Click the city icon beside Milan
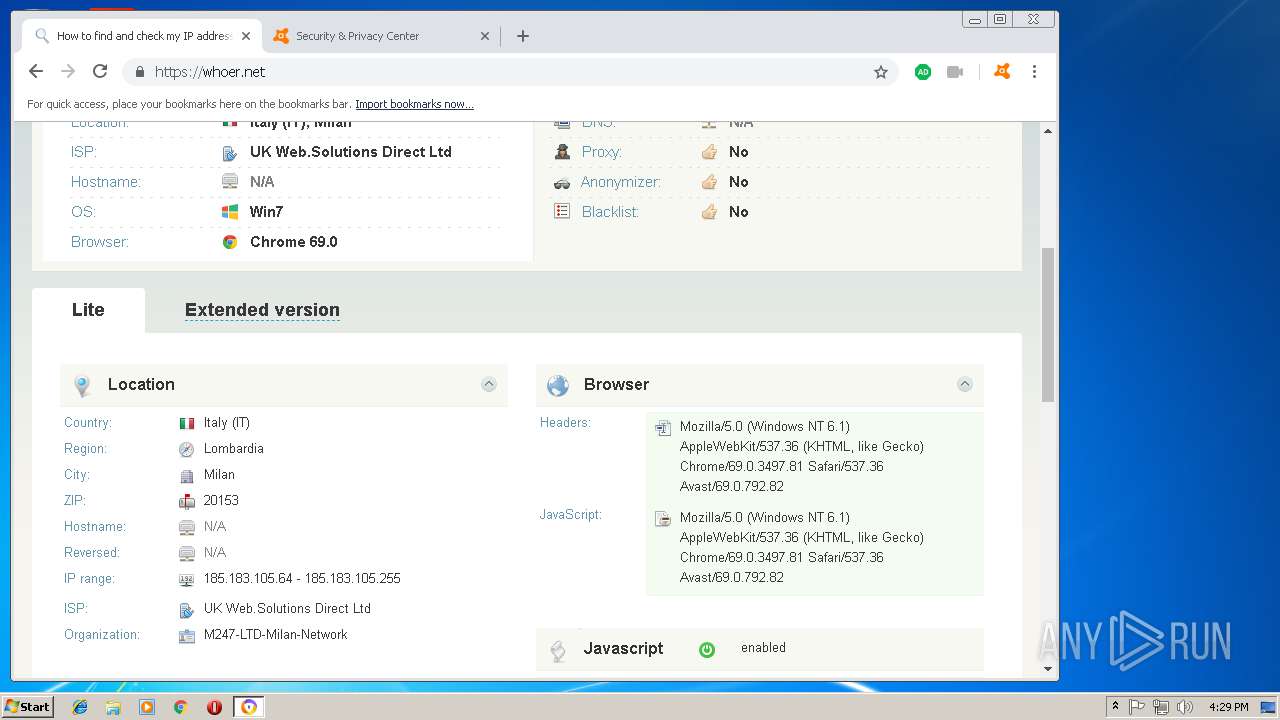Image resolution: width=1280 pixels, height=720 pixels. coord(186,476)
